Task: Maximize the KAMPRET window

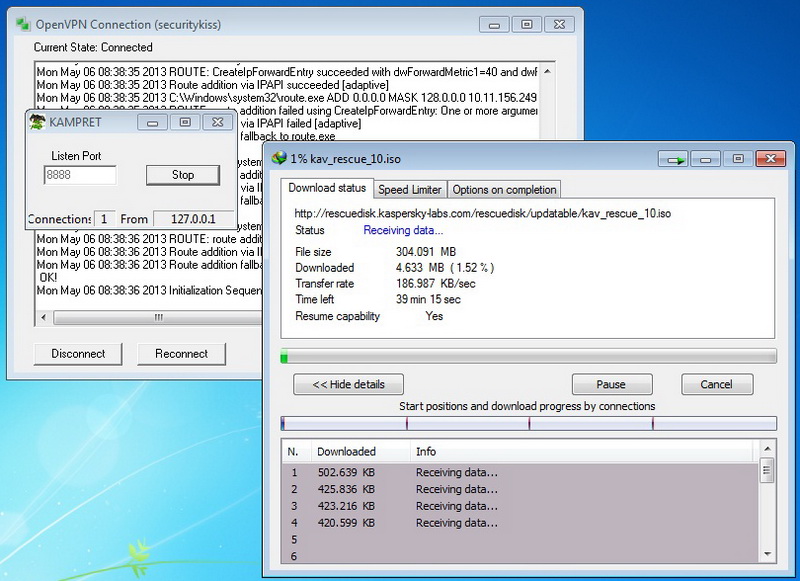Action: [185, 122]
